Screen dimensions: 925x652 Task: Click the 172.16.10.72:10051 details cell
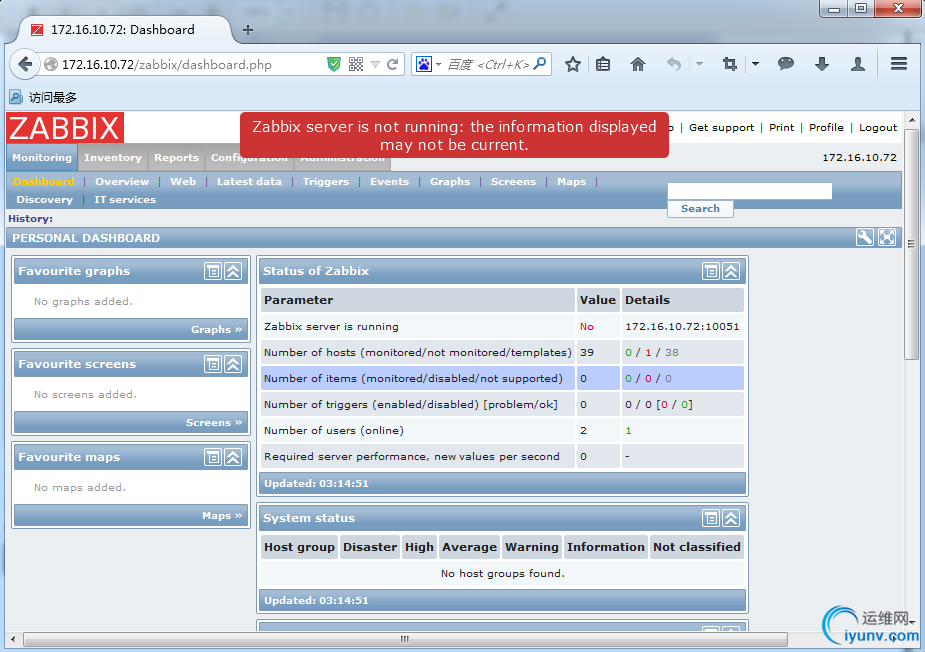tap(682, 326)
